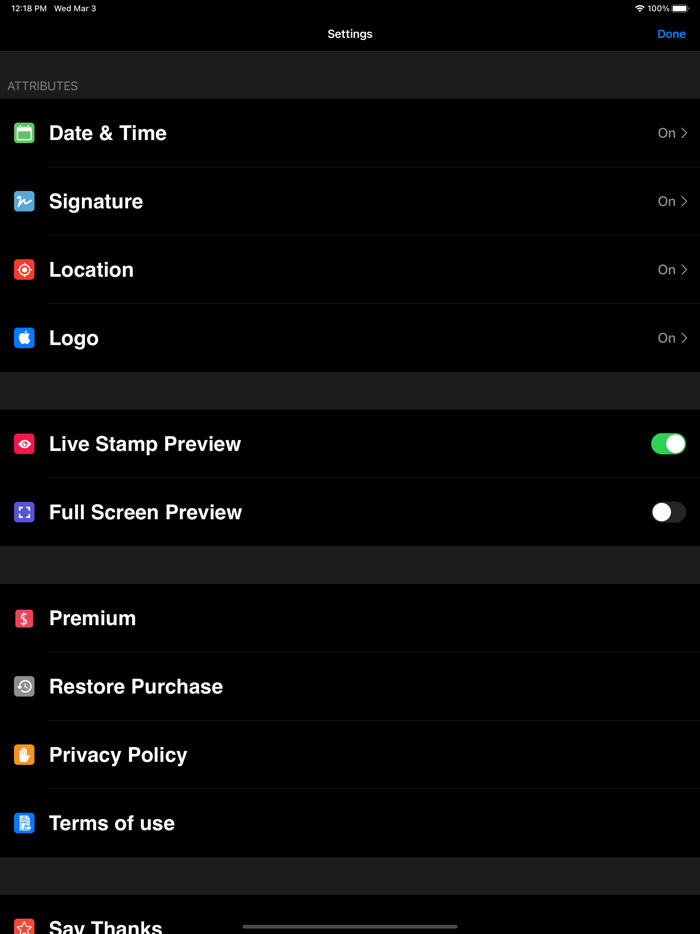Turn off Live Stamp Preview switch
The image size is (700, 934).
tap(668, 444)
